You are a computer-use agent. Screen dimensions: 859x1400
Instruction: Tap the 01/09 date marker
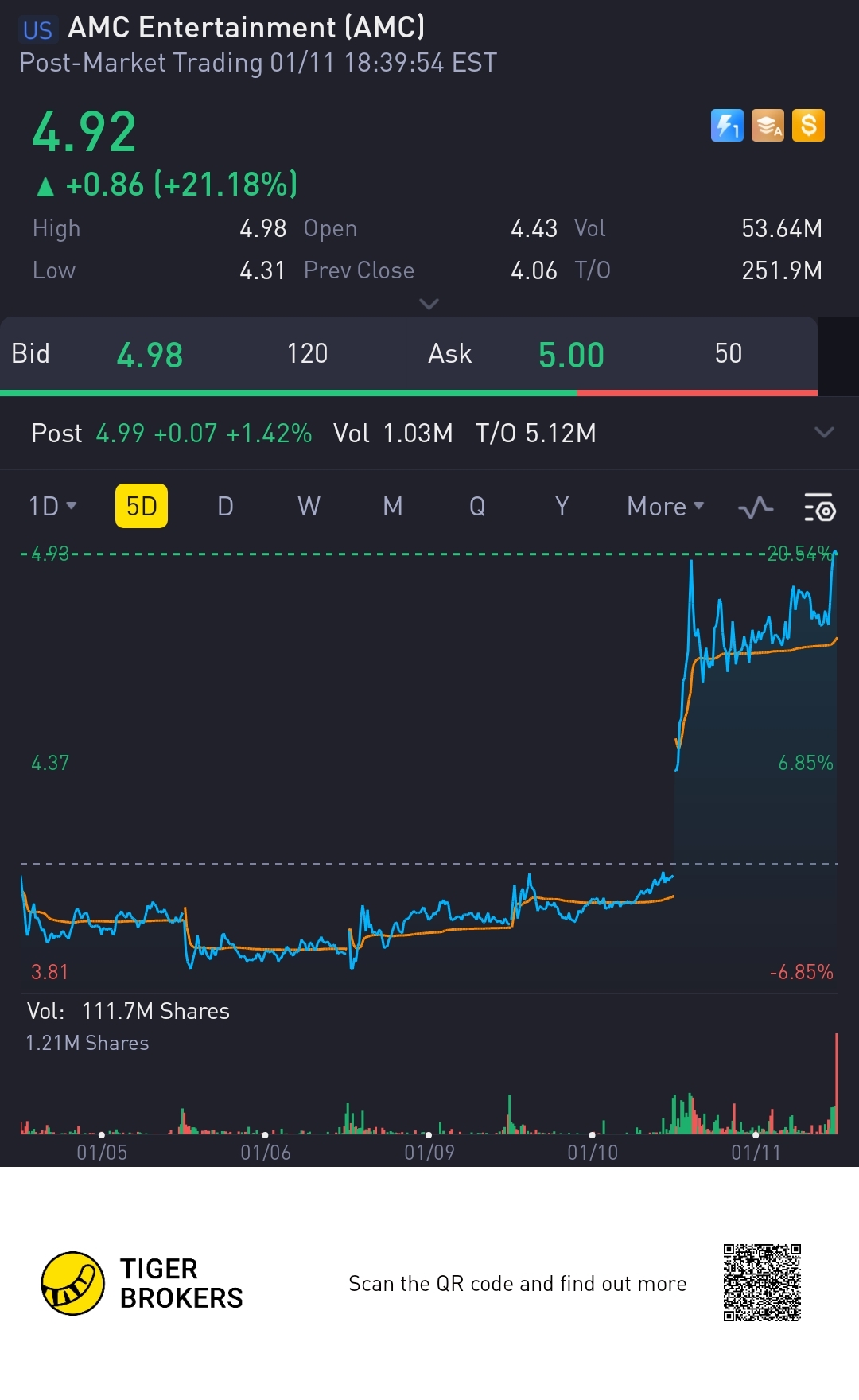(429, 1152)
